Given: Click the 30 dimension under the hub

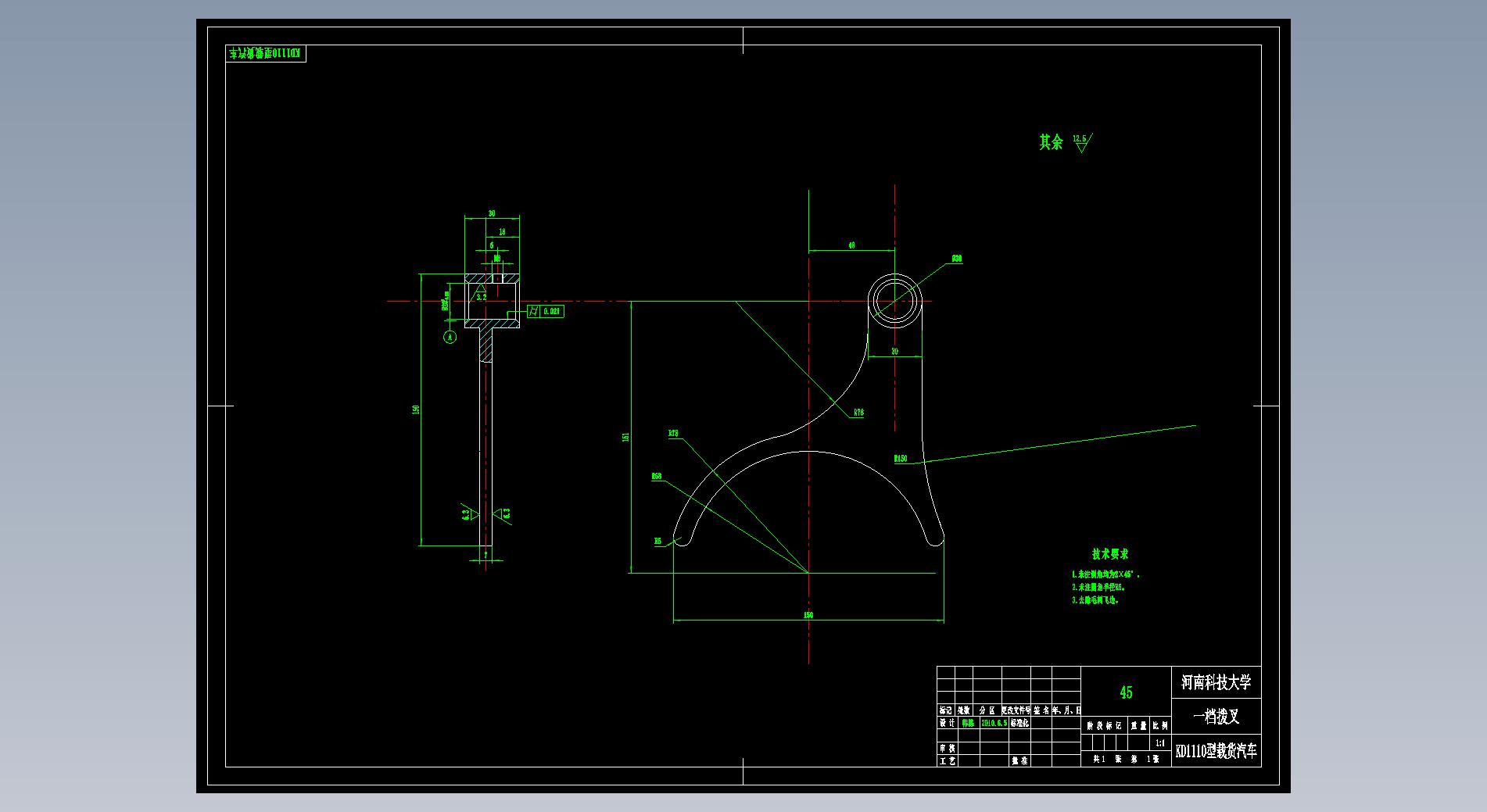Looking at the screenshot, I should coord(894,352).
